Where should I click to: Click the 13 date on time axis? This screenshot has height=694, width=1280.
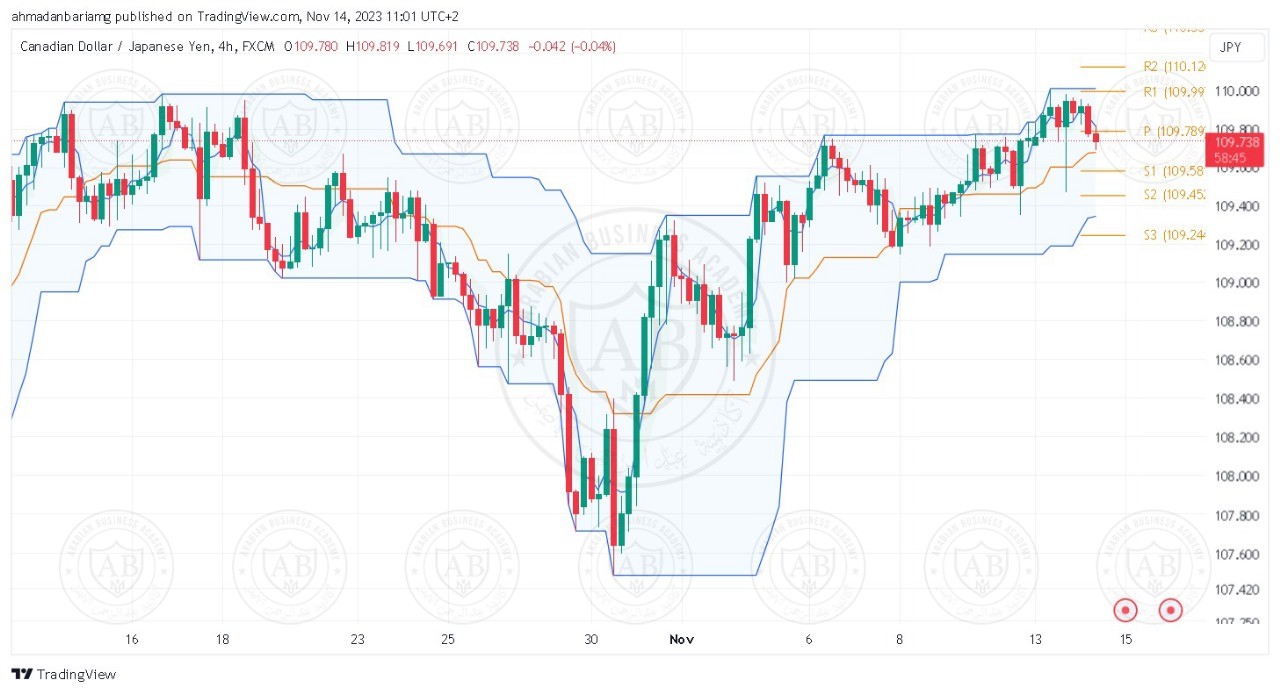tap(1036, 639)
